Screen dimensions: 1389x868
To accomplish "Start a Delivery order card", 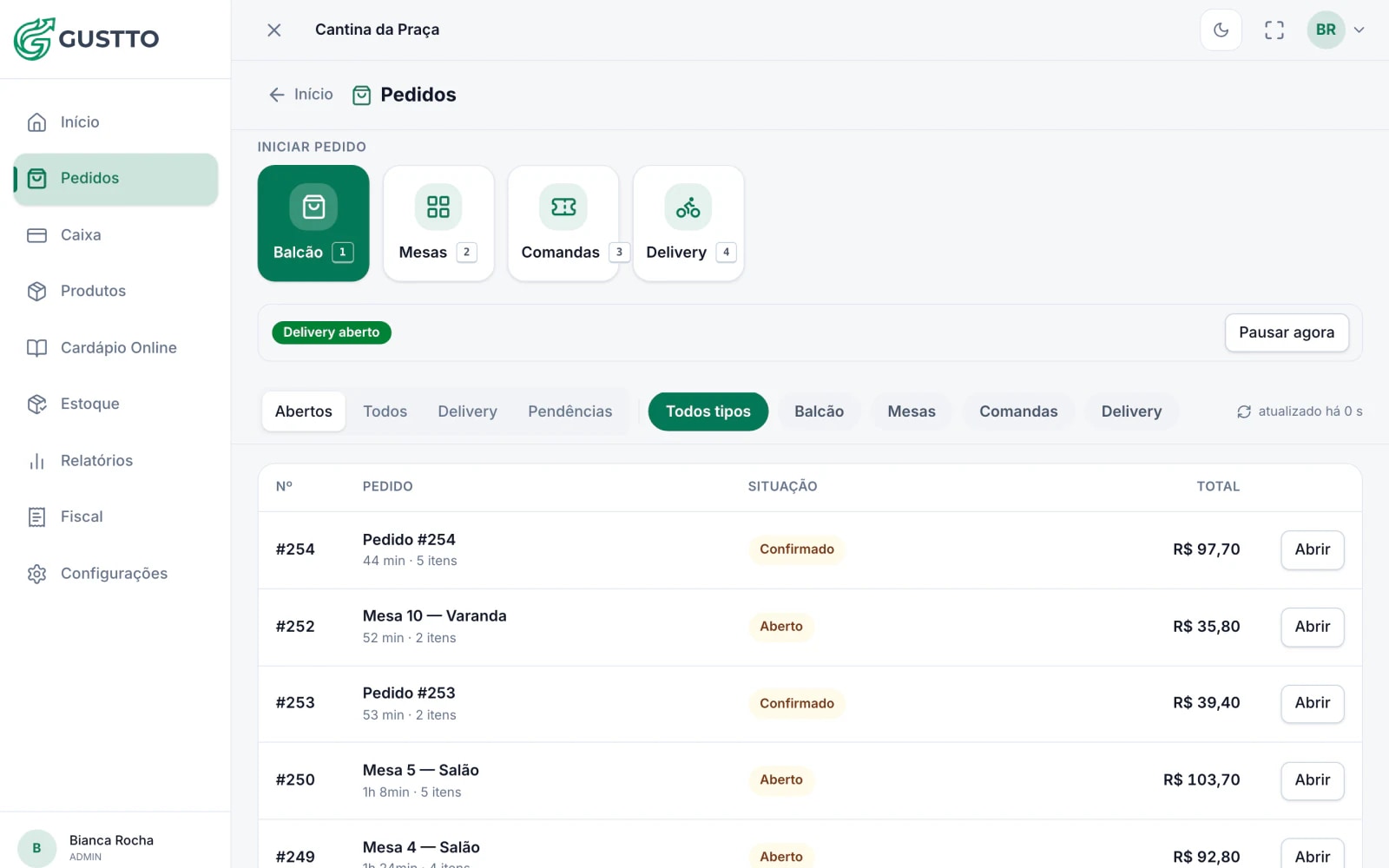I will (688, 223).
